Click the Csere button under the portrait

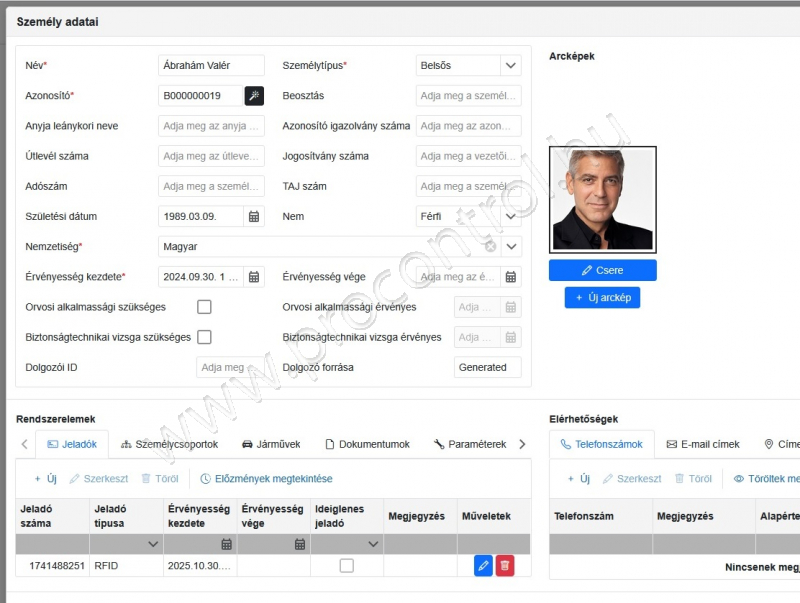click(x=602, y=270)
